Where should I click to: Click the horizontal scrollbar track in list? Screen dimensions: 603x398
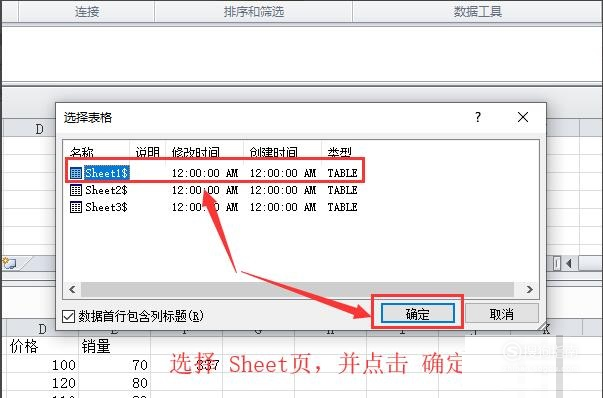(297, 289)
